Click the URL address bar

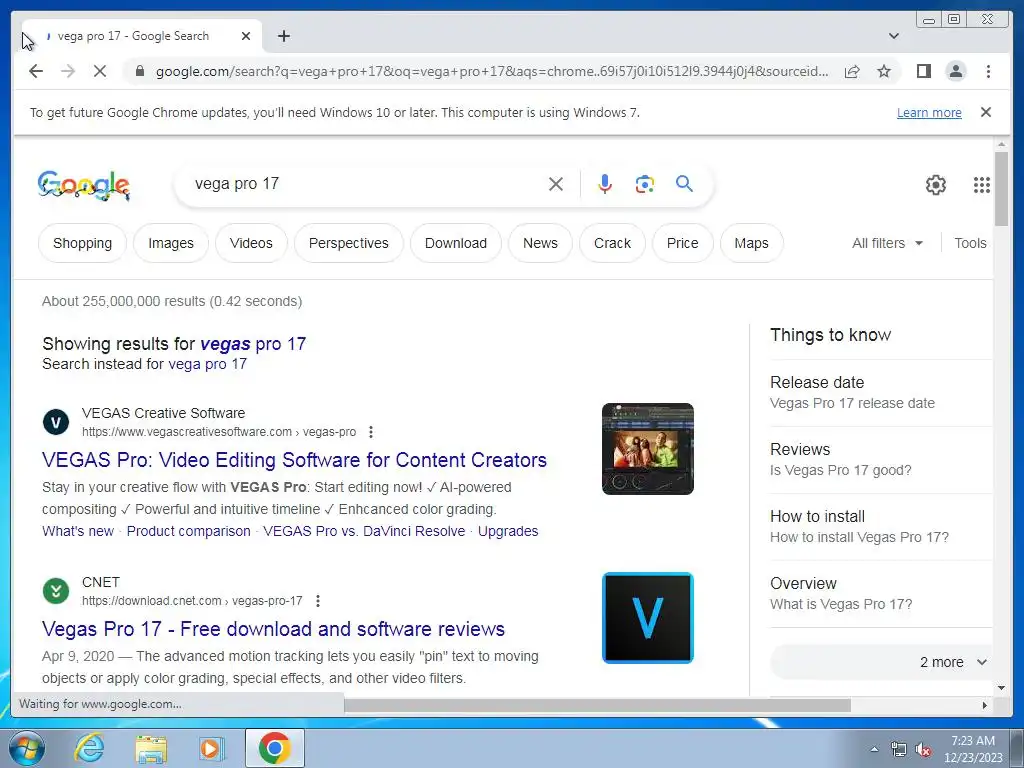[491, 71]
